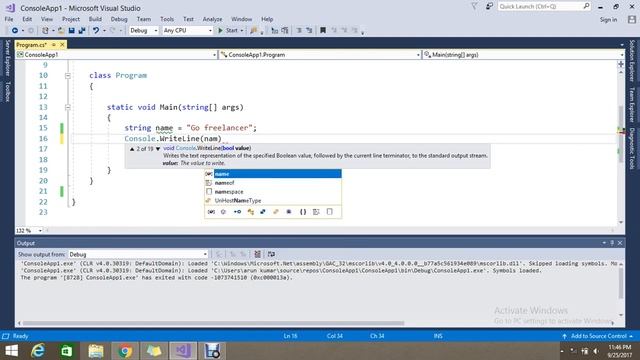Toggle the keywords filter in the IntelliSense popup
The height and width of the screenshot is (360, 640).
click(x=316, y=212)
